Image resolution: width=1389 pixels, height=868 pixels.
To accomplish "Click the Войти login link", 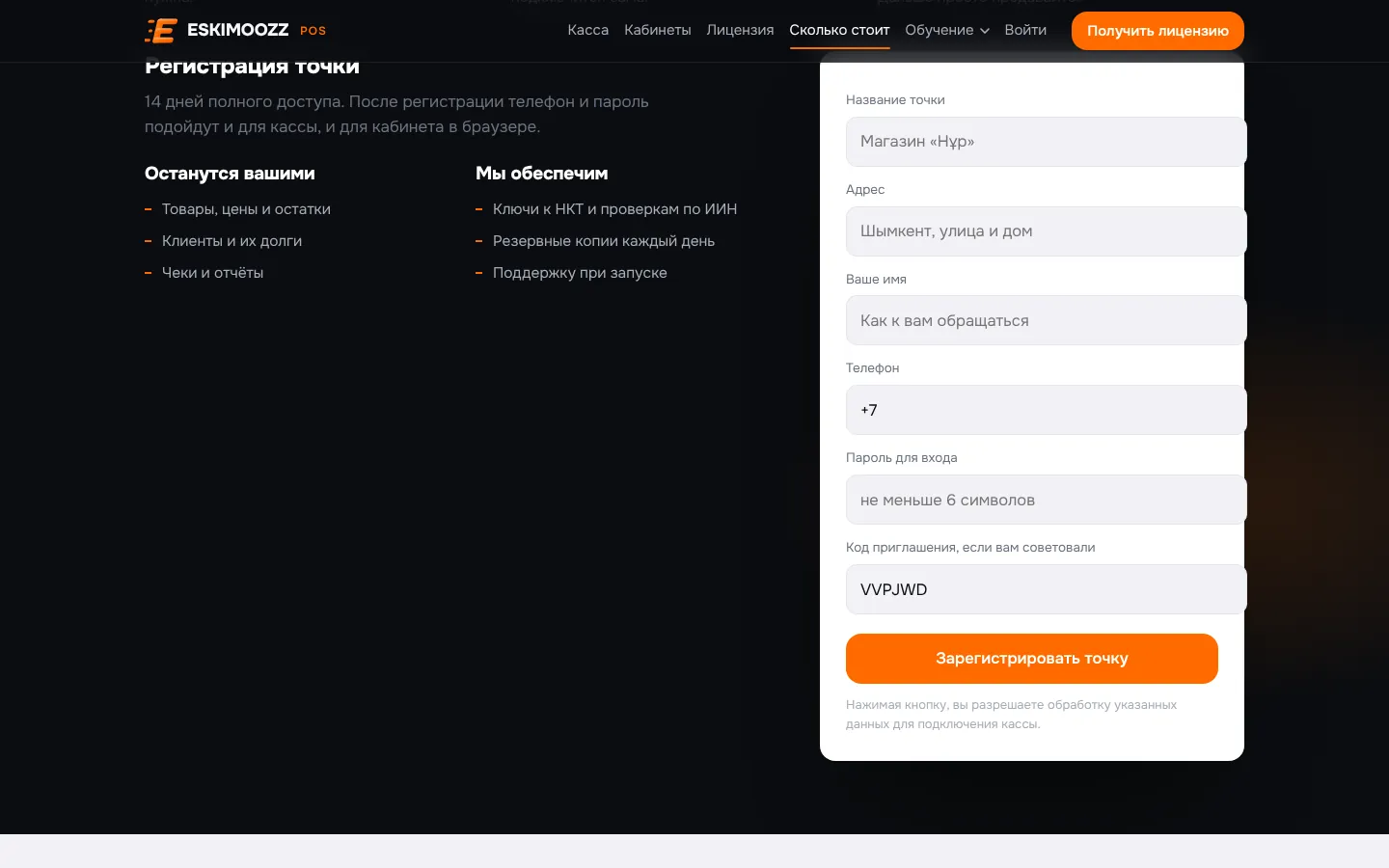I will (x=1025, y=30).
